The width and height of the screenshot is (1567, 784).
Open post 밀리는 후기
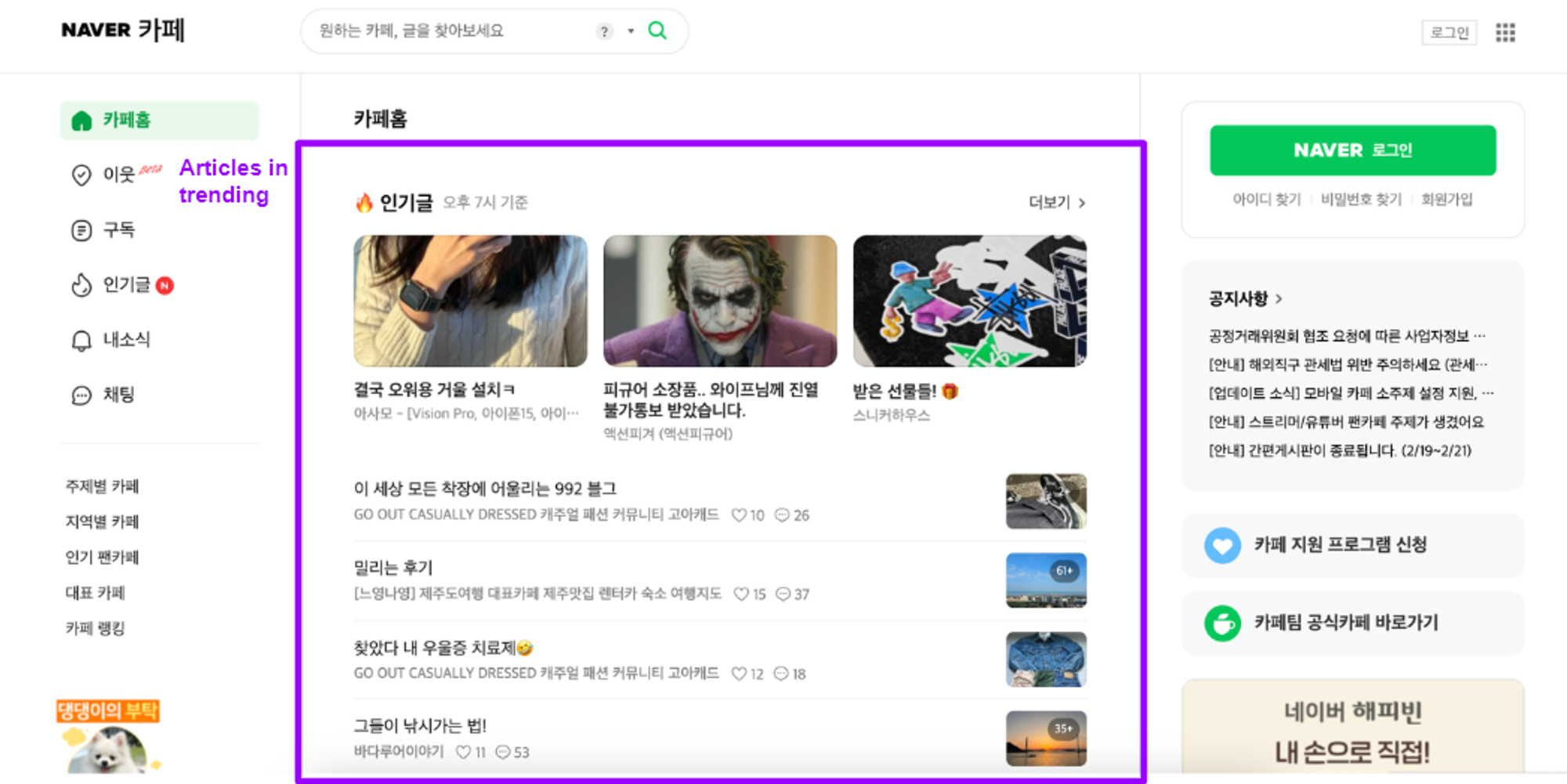tap(393, 568)
